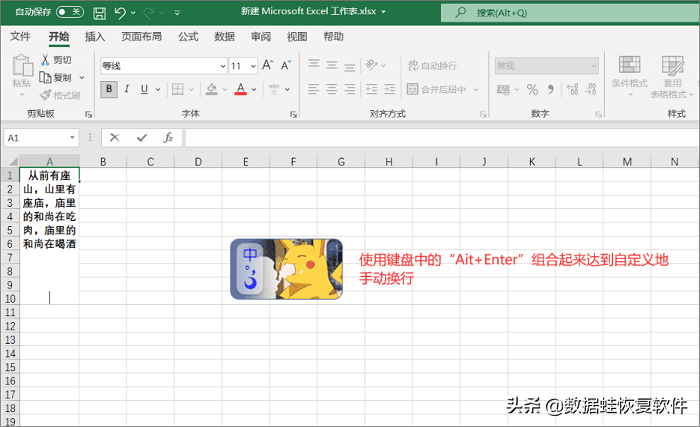Click the Cut (剪切) scissors icon
Screen dimensions: 700x427
pos(45,60)
